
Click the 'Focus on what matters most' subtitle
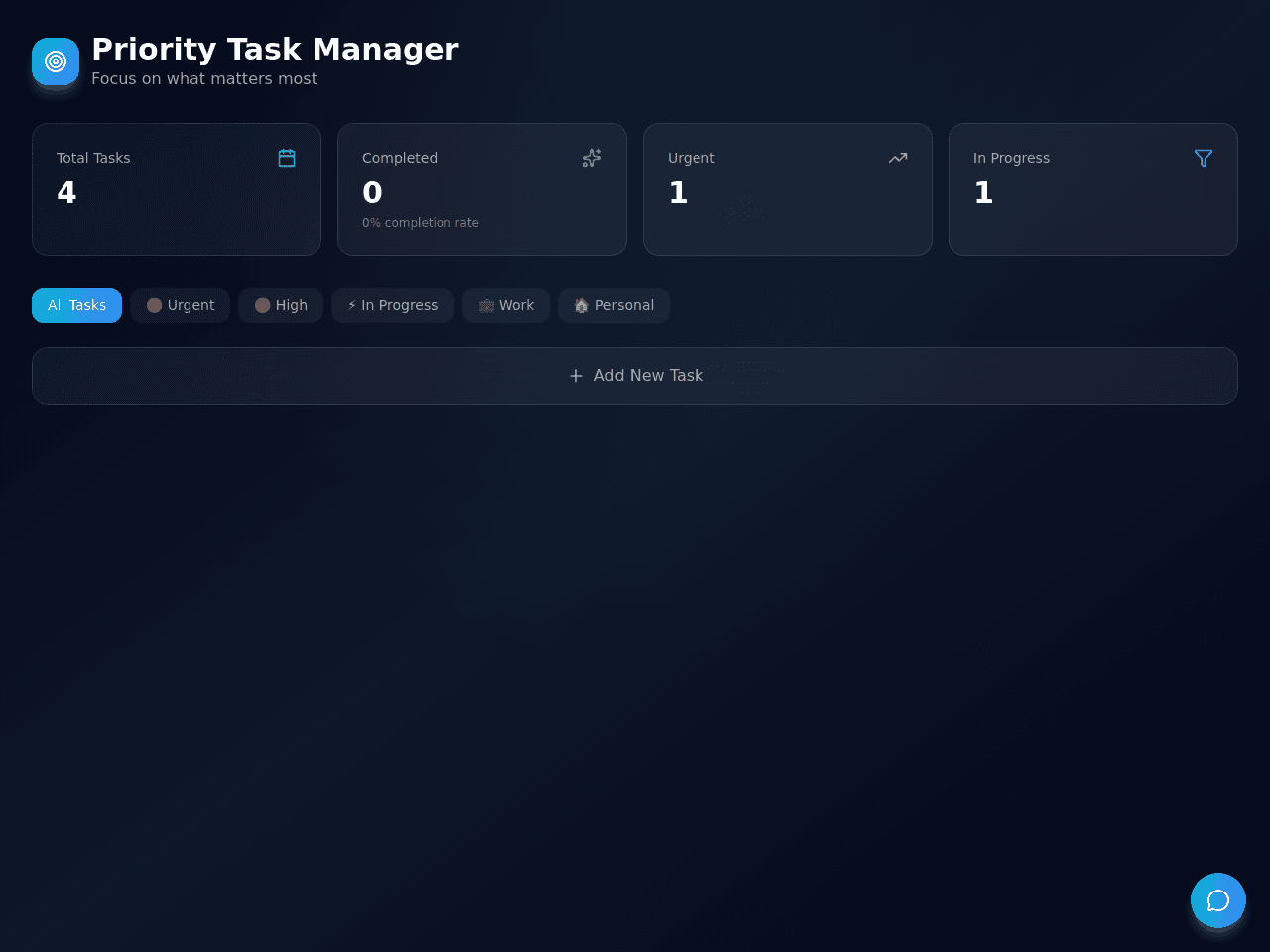click(x=204, y=79)
